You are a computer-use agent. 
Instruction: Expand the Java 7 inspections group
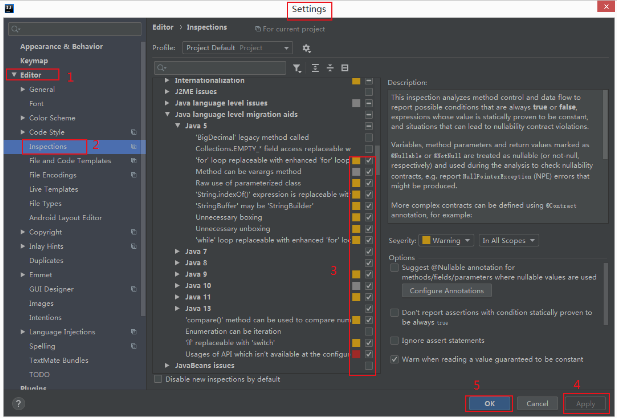point(177,251)
